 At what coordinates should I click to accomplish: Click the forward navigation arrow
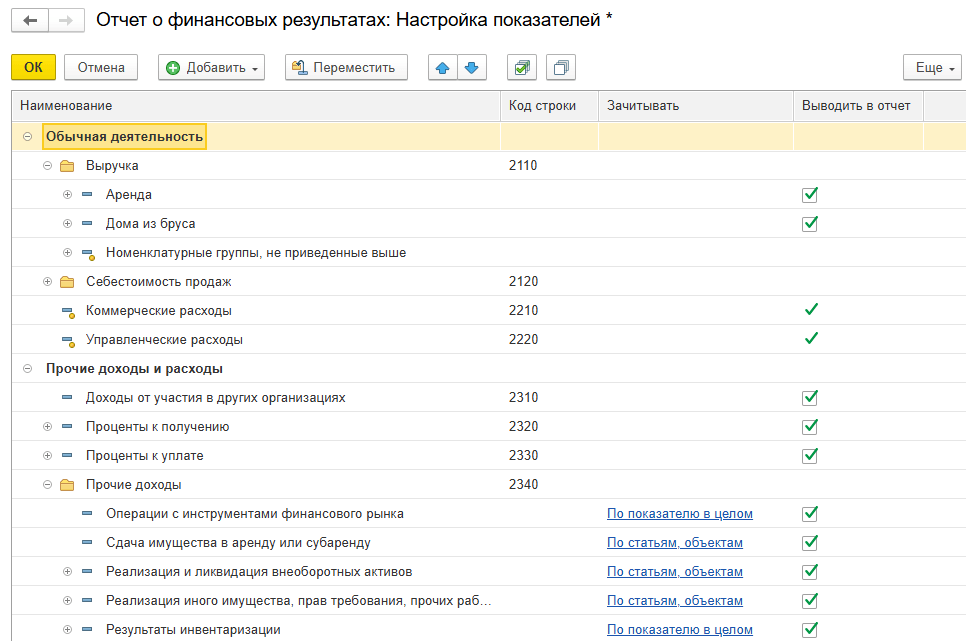click(x=66, y=20)
